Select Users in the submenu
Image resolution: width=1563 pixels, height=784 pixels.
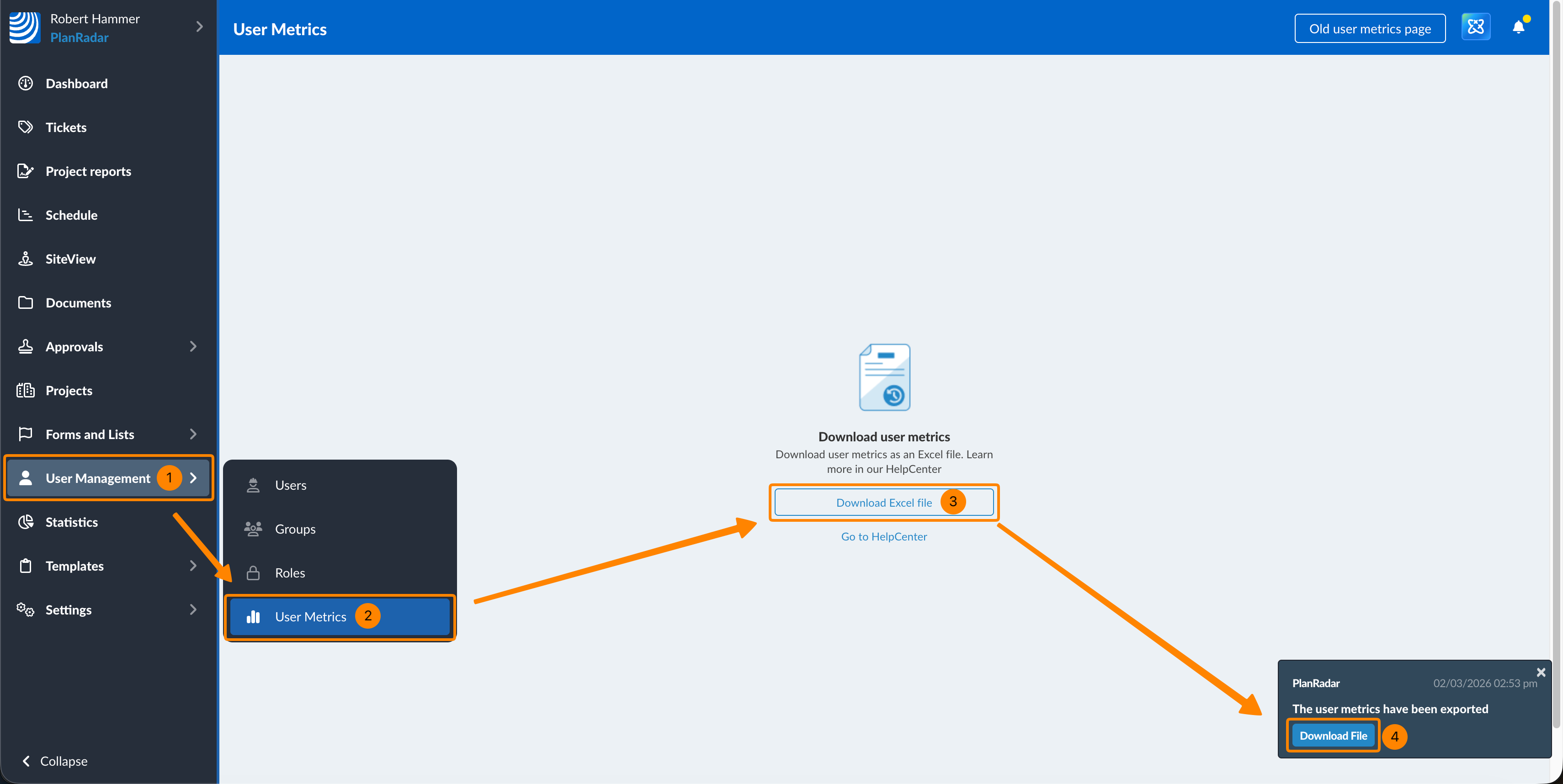pos(290,485)
